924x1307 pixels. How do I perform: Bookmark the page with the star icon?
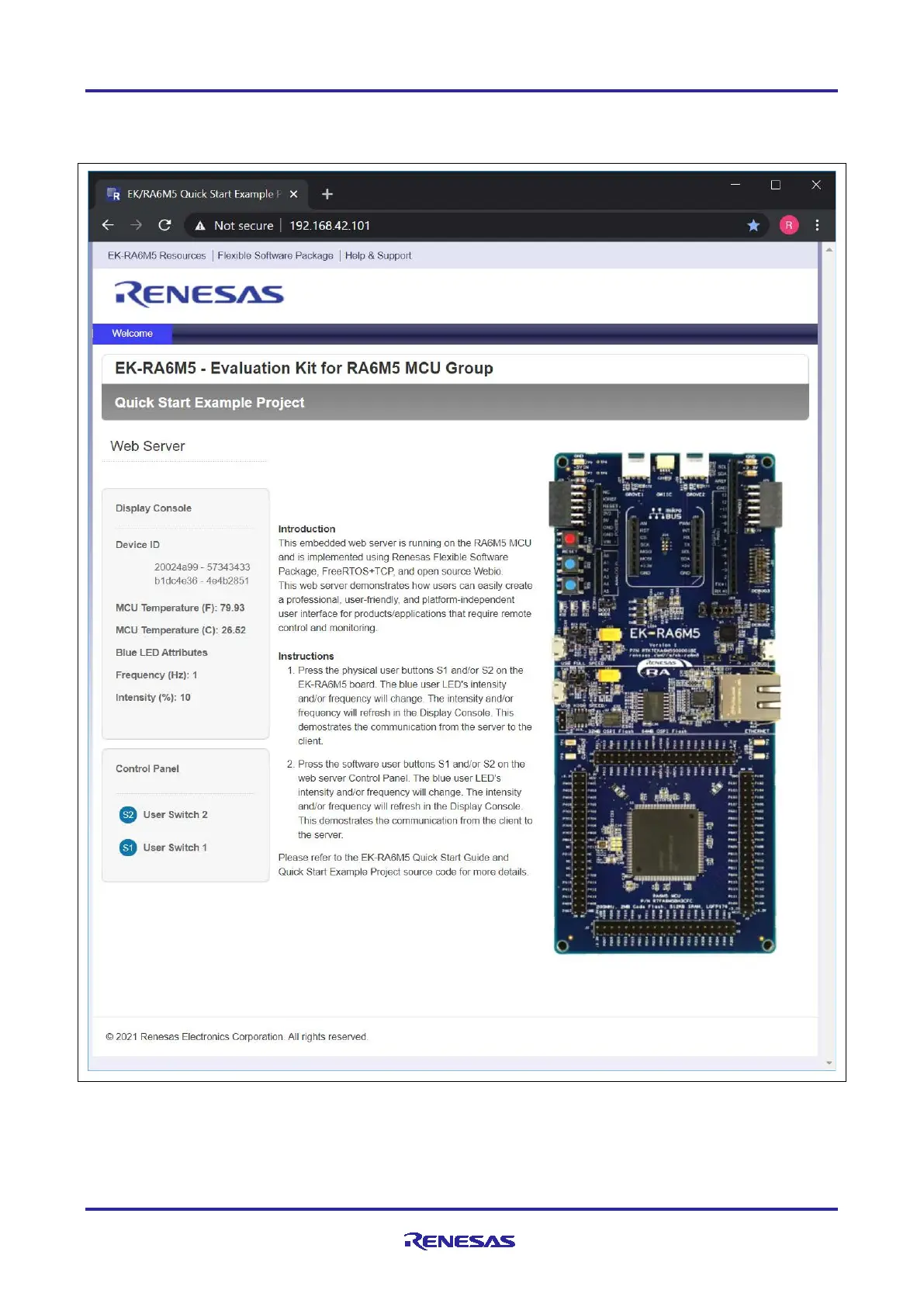pos(753,225)
